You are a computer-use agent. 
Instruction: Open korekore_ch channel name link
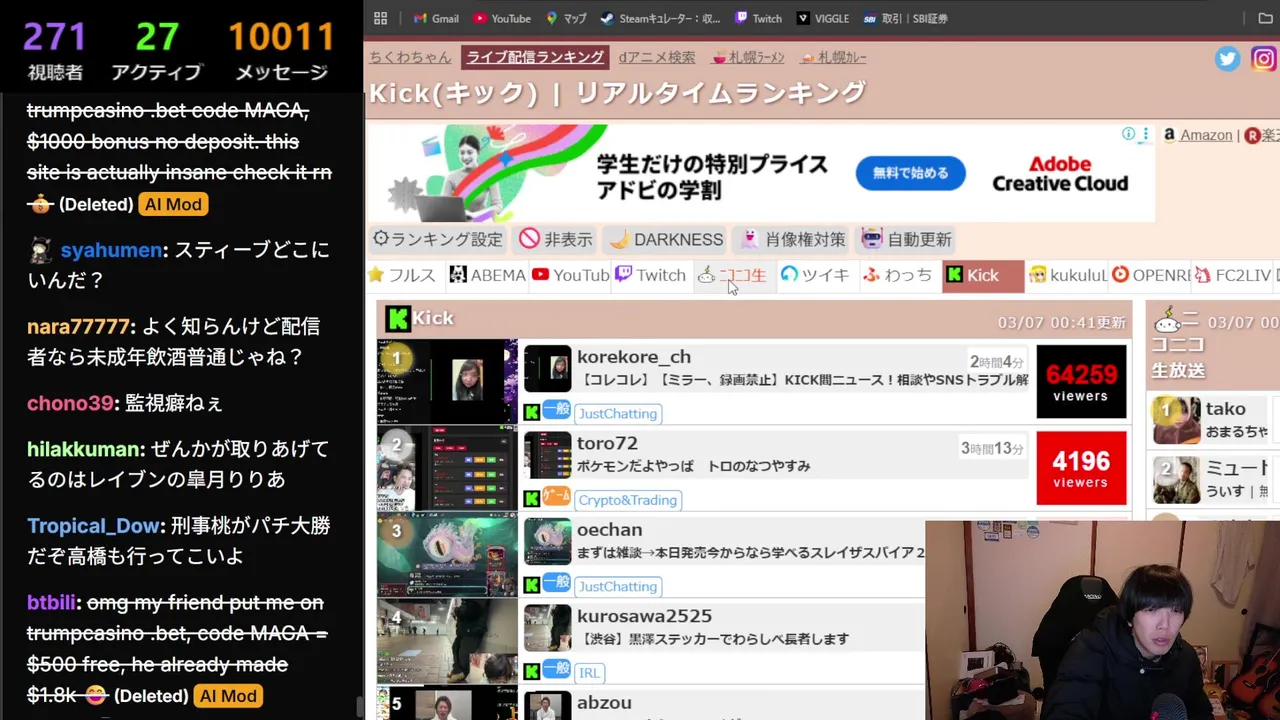tap(634, 357)
